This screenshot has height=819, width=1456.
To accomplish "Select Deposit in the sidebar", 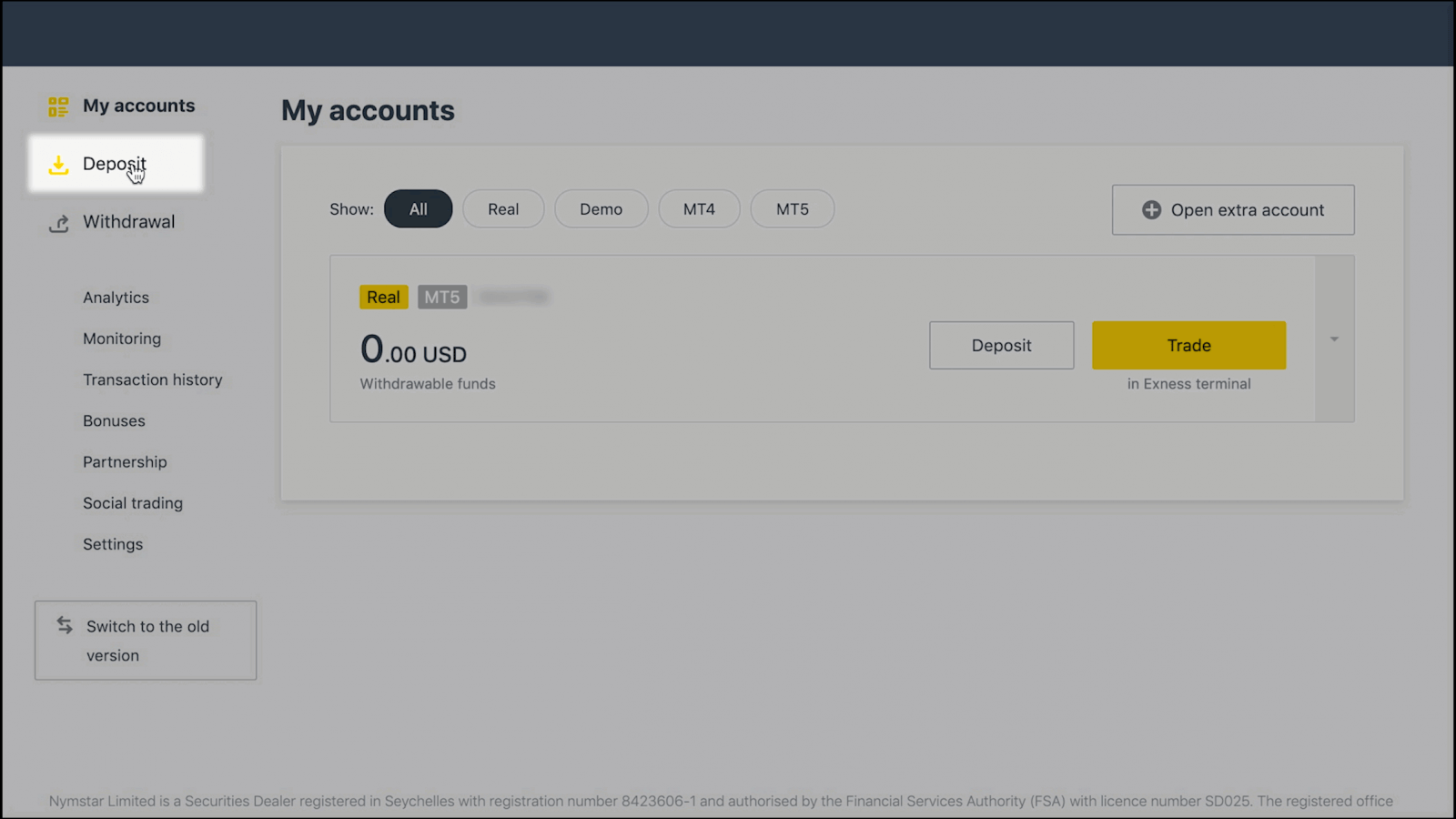I will click(x=116, y=164).
